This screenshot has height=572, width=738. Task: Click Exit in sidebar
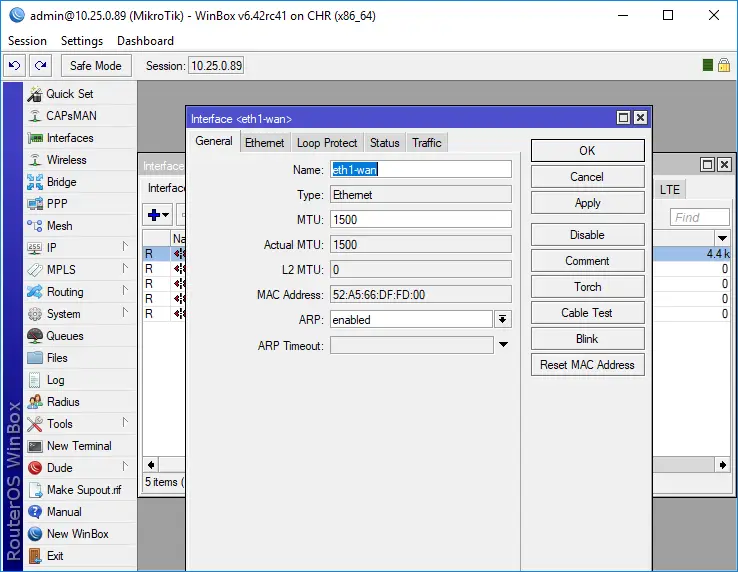[80, 556]
